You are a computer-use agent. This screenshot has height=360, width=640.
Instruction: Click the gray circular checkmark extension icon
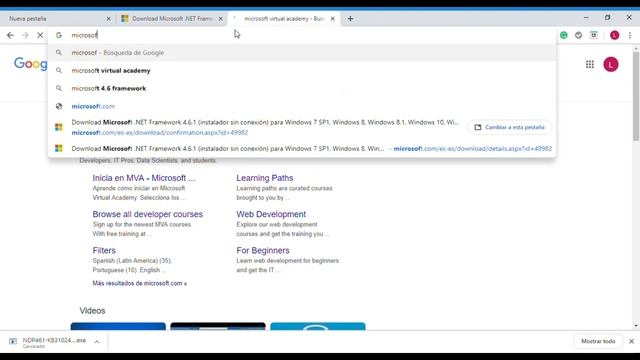578,36
